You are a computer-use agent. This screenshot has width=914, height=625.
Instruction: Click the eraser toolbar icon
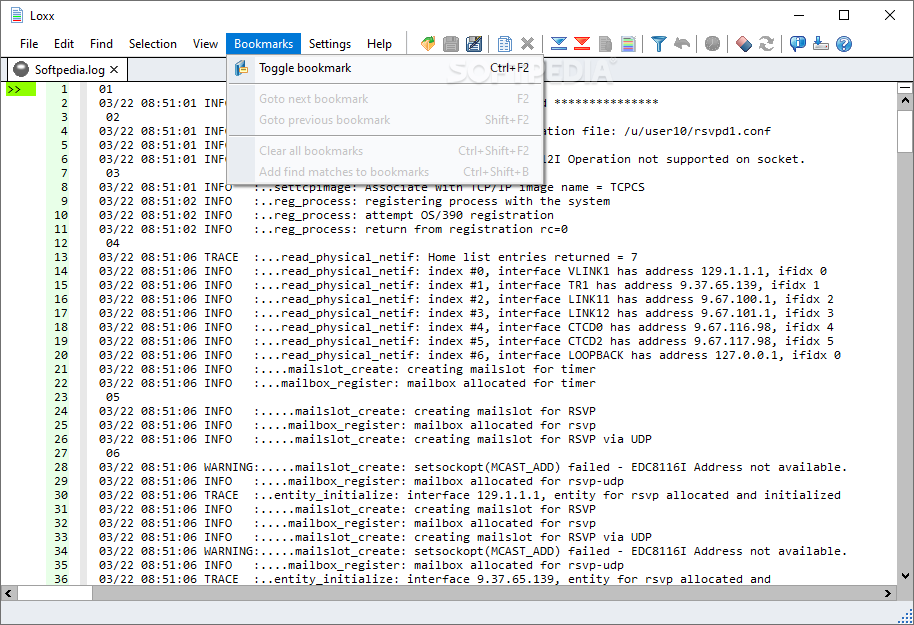(744, 44)
